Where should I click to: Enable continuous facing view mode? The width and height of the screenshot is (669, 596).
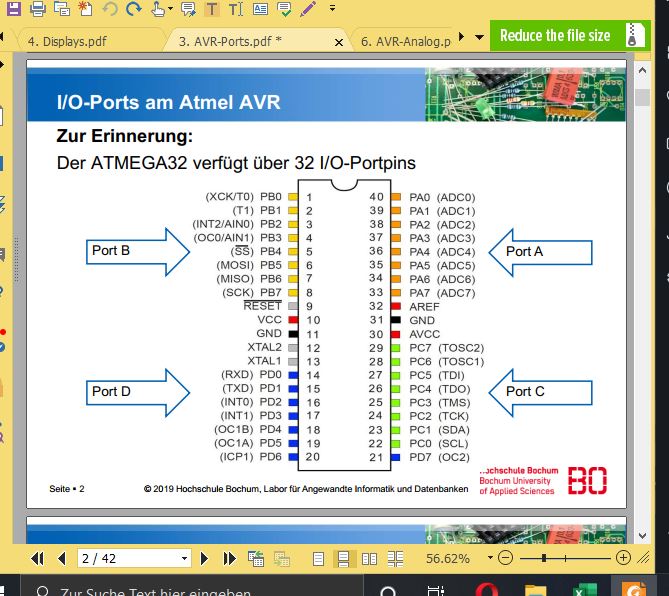(x=396, y=558)
